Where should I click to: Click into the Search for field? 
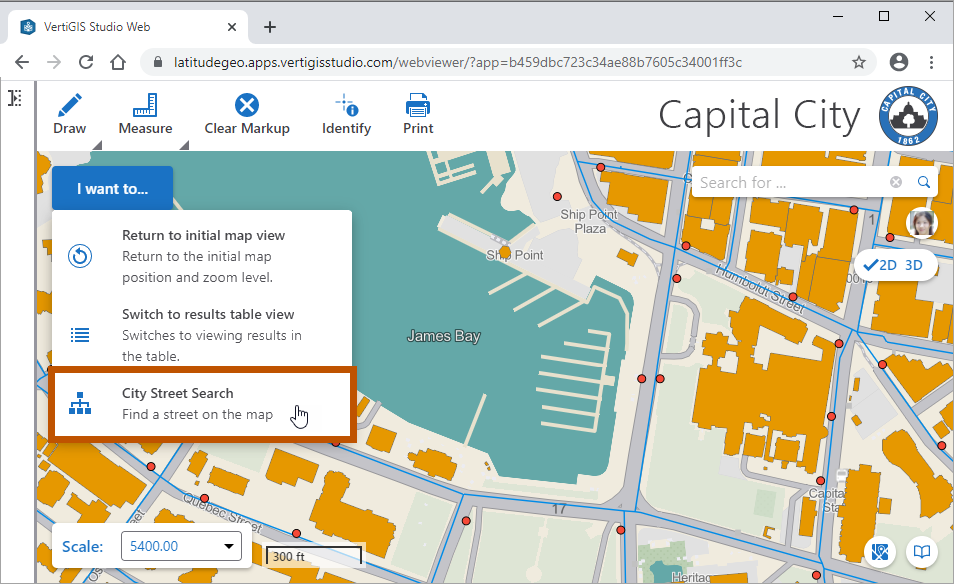coord(790,182)
